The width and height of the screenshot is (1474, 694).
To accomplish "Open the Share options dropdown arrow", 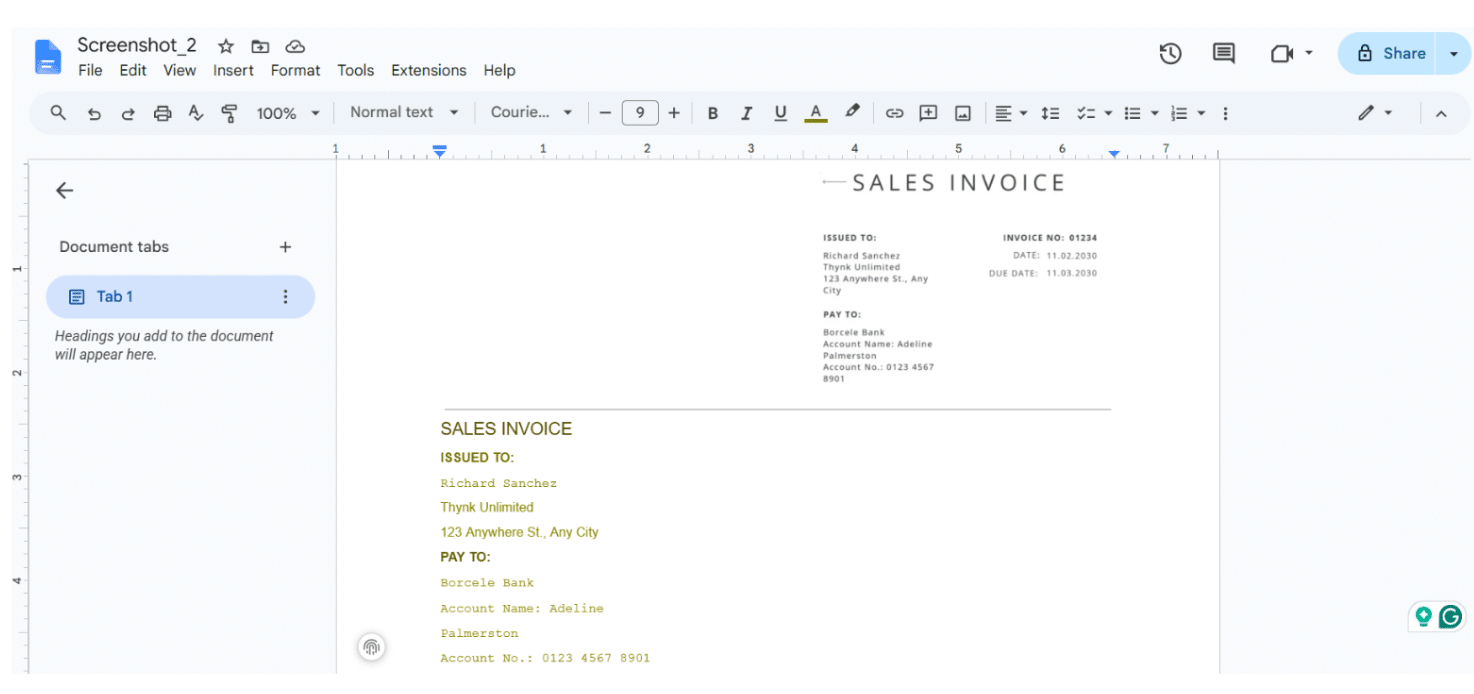I will [1453, 54].
